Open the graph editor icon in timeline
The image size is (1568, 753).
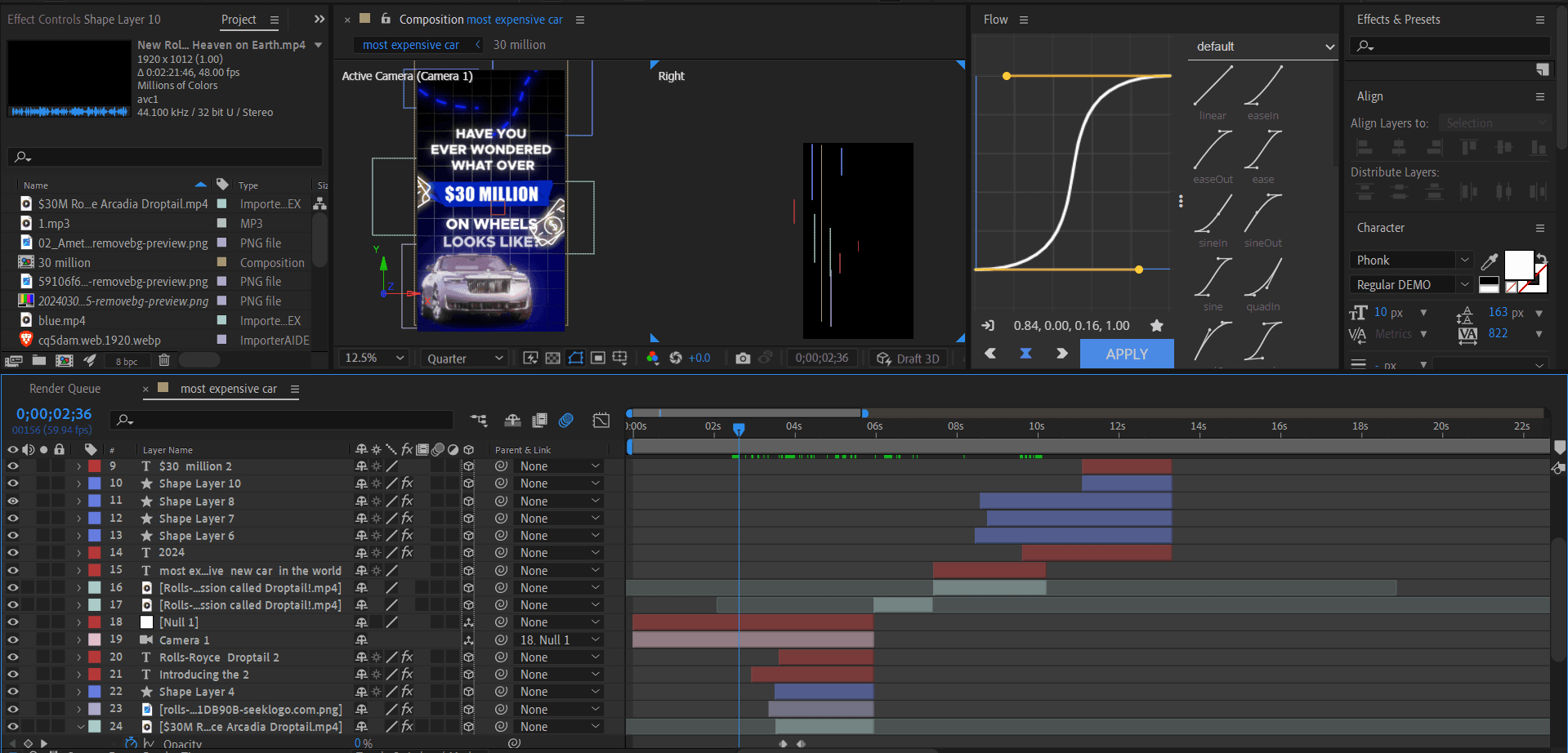pyautogui.click(x=601, y=420)
